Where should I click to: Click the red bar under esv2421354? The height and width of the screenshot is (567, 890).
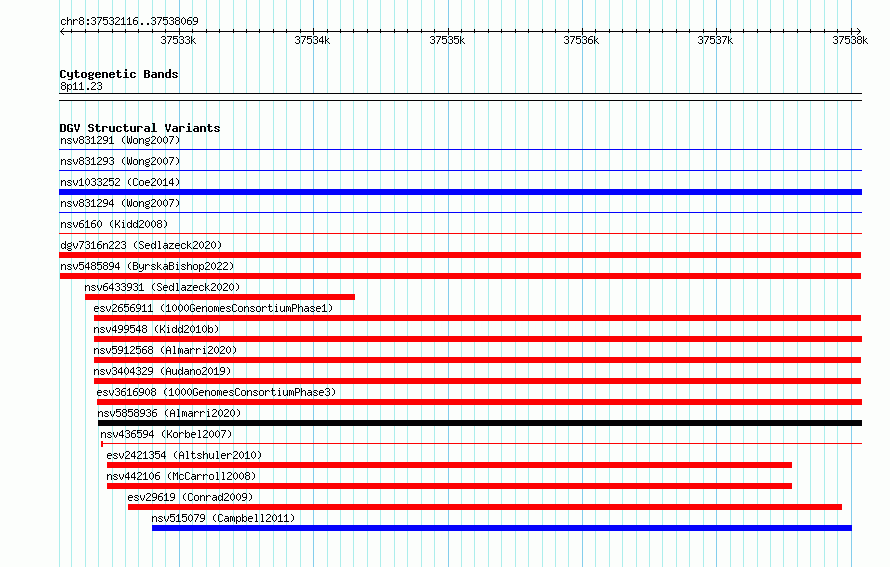click(450, 465)
